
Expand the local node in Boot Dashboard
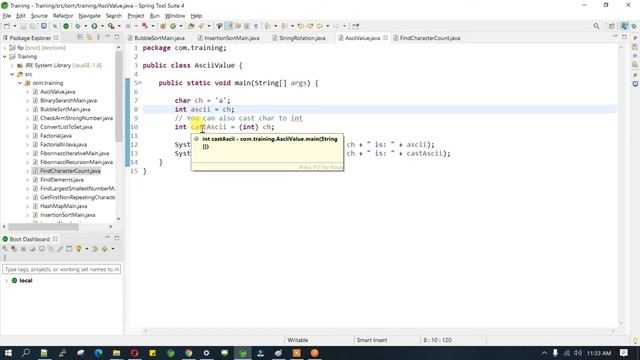(6, 281)
